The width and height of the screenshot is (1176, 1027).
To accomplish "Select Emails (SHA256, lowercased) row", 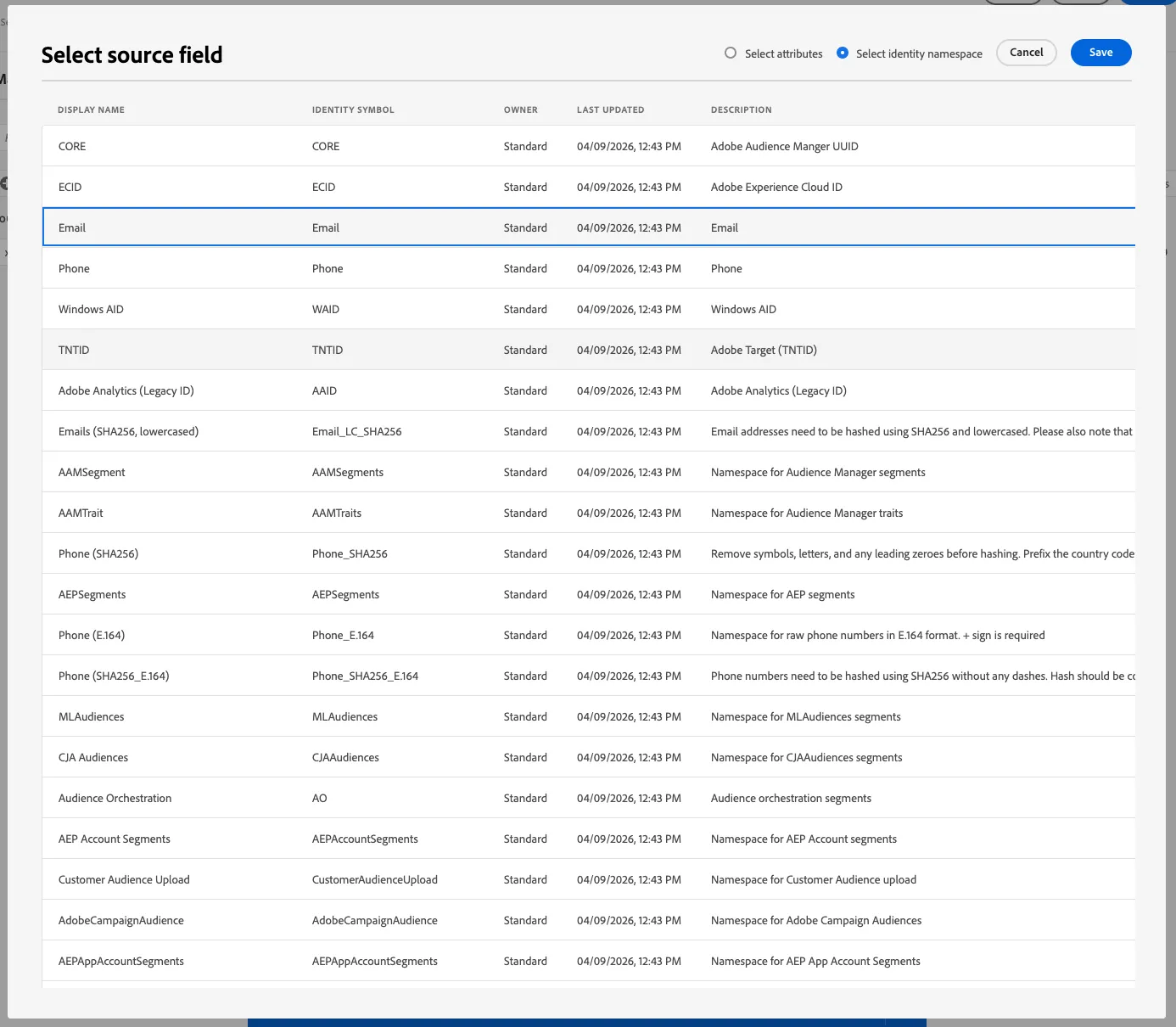I will pos(589,431).
